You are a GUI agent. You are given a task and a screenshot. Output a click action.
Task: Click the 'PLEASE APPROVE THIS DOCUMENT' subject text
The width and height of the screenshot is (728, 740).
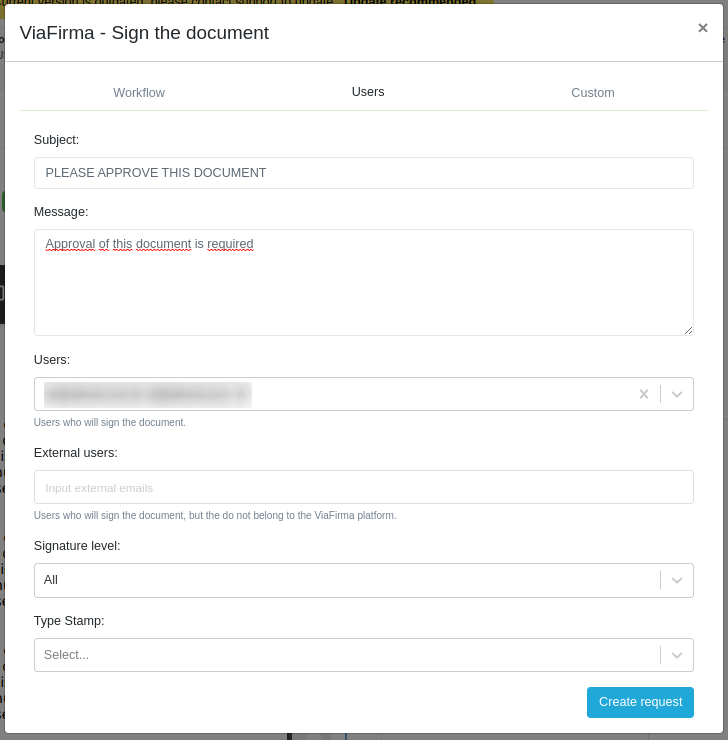(156, 173)
